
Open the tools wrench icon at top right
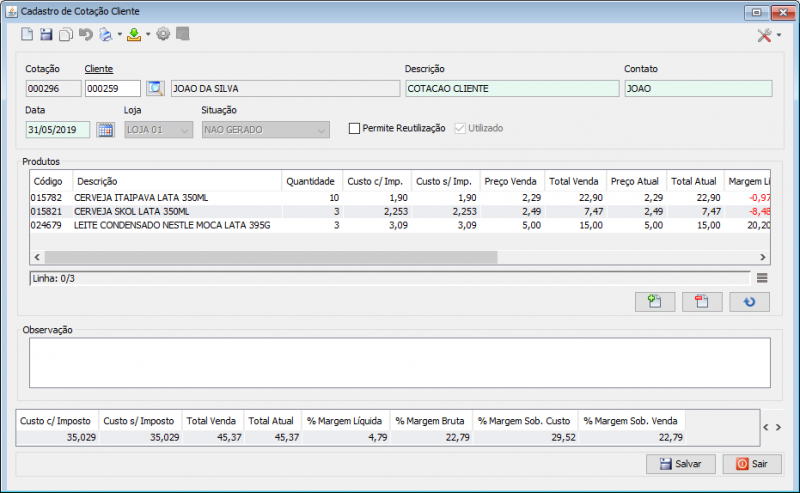pyautogui.click(x=764, y=35)
